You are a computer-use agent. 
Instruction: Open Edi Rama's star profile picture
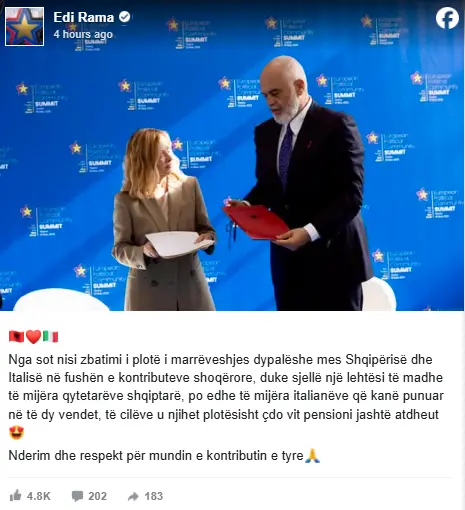pos(24,26)
